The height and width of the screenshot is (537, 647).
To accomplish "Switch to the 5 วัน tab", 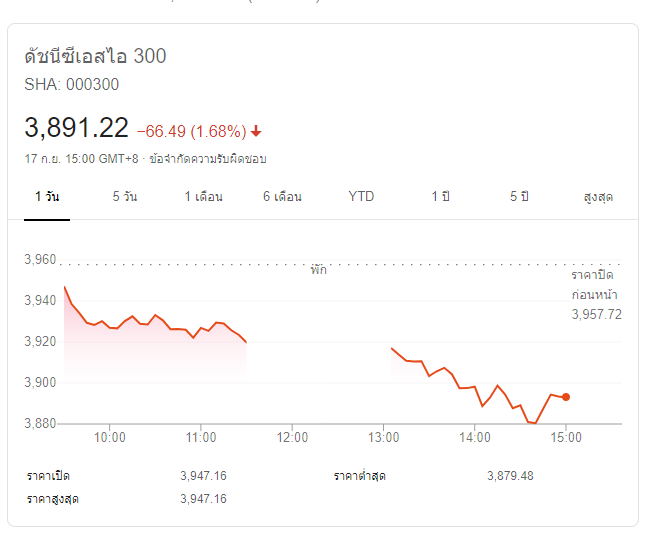I will click(125, 197).
